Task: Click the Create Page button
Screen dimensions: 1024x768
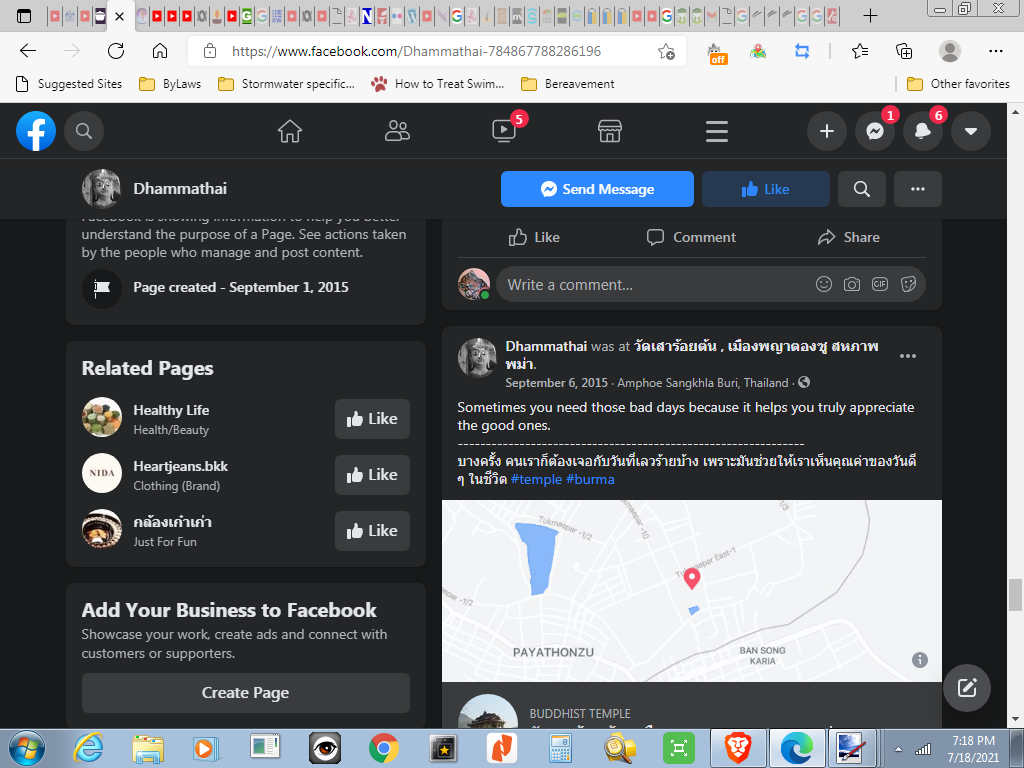Action: pyautogui.click(x=246, y=693)
